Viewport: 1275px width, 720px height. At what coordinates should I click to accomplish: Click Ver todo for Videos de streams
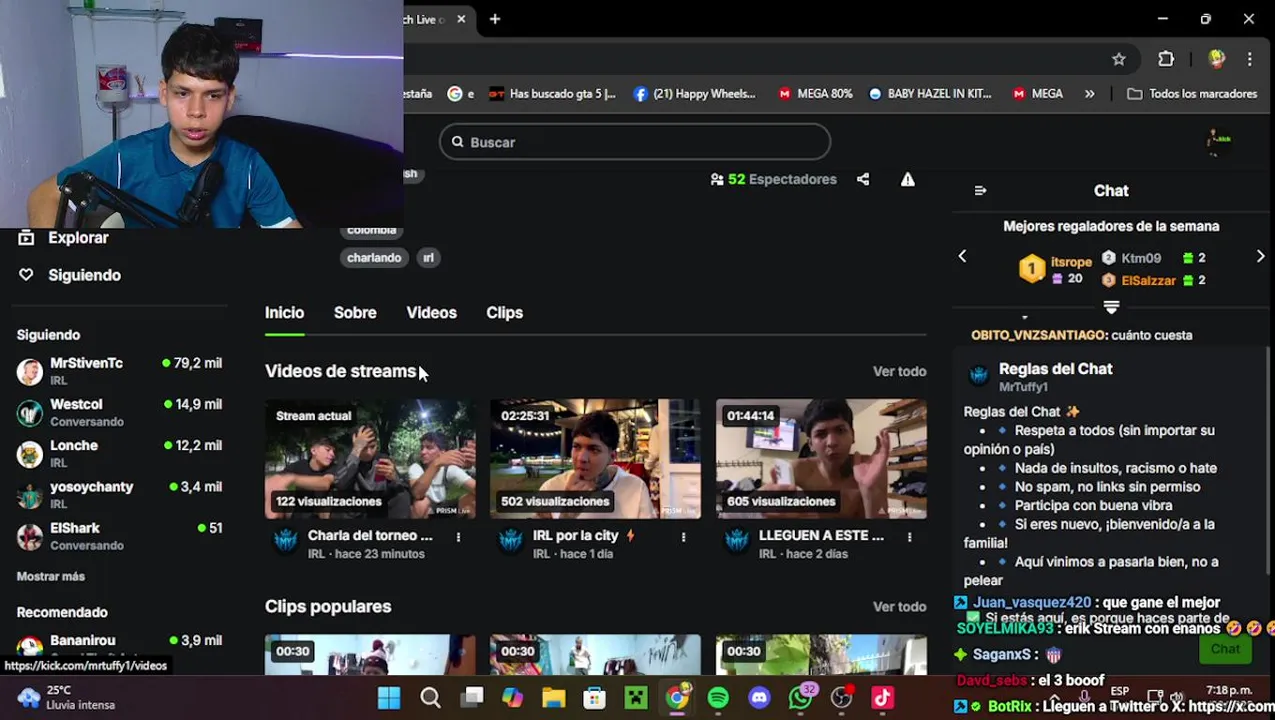coord(899,371)
